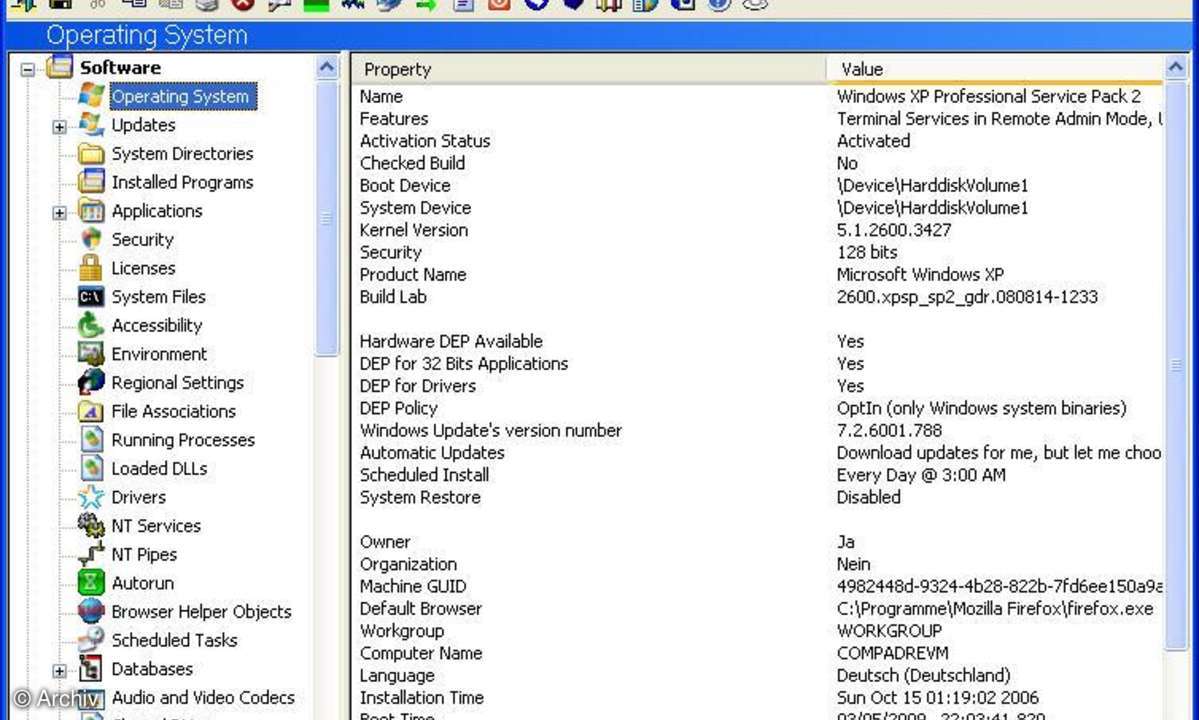Viewport: 1199px width, 720px height.
Task: Select the Boot Device property row
Action: [x=757, y=185]
